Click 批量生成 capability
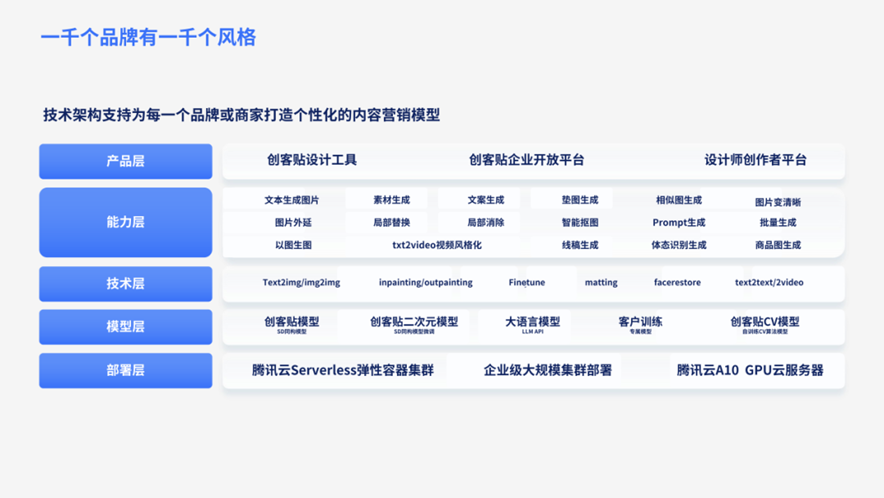This screenshot has height=498, width=884. click(x=778, y=223)
